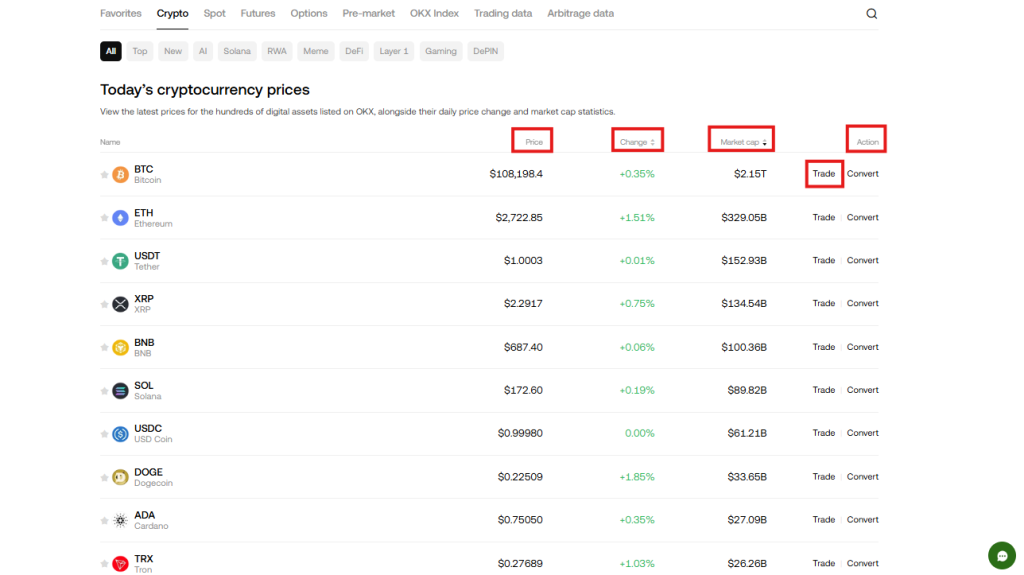The width and height of the screenshot is (1024, 575).
Task: Favorite DOGE with its star
Action: [104, 478]
